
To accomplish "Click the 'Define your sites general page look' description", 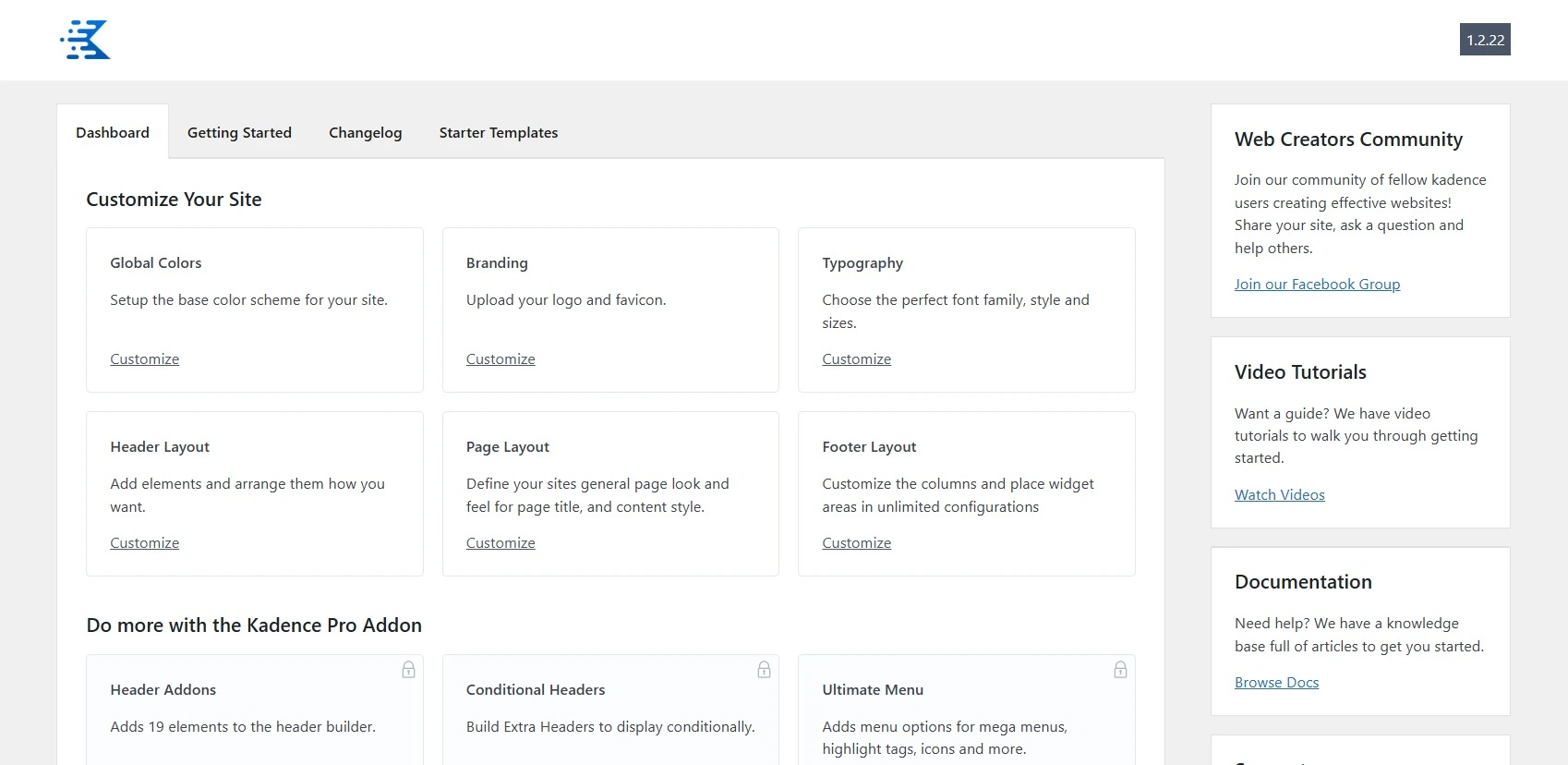I will coord(597,495).
